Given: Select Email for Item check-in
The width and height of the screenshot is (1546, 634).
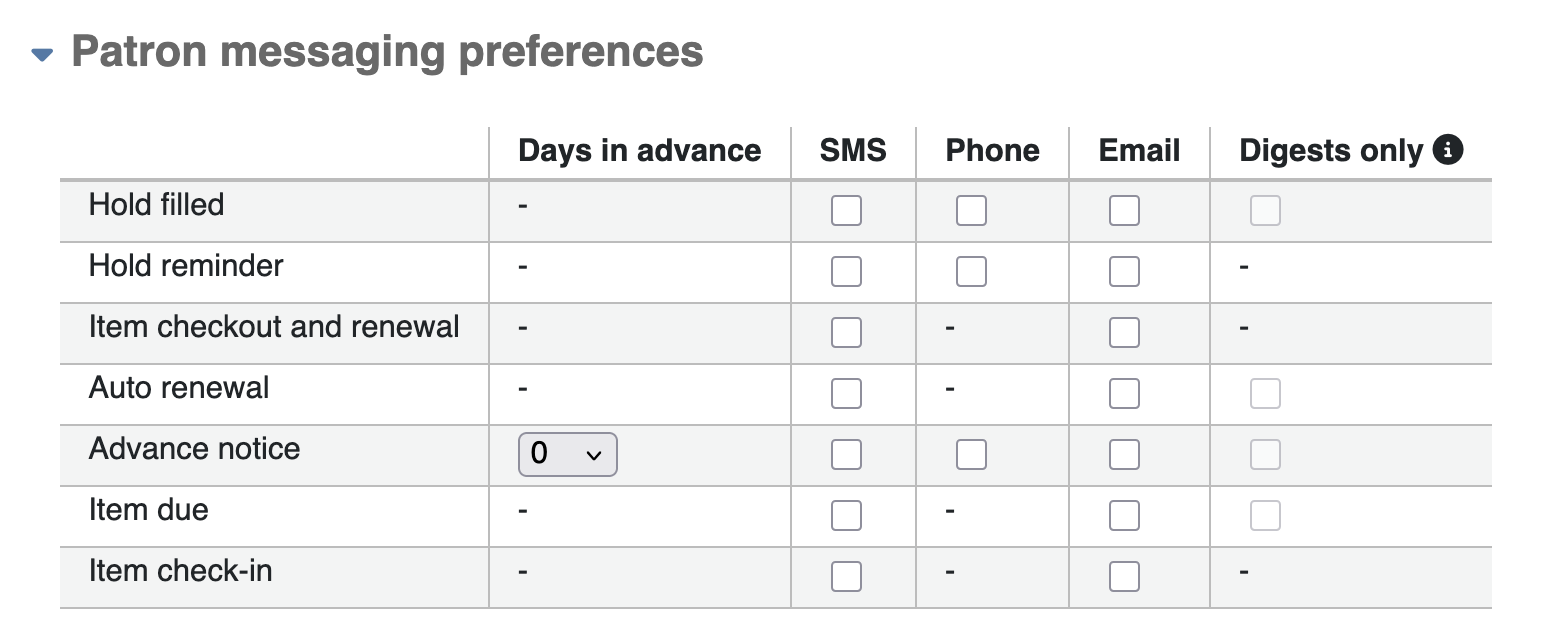Looking at the screenshot, I should tap(1124, 577).
